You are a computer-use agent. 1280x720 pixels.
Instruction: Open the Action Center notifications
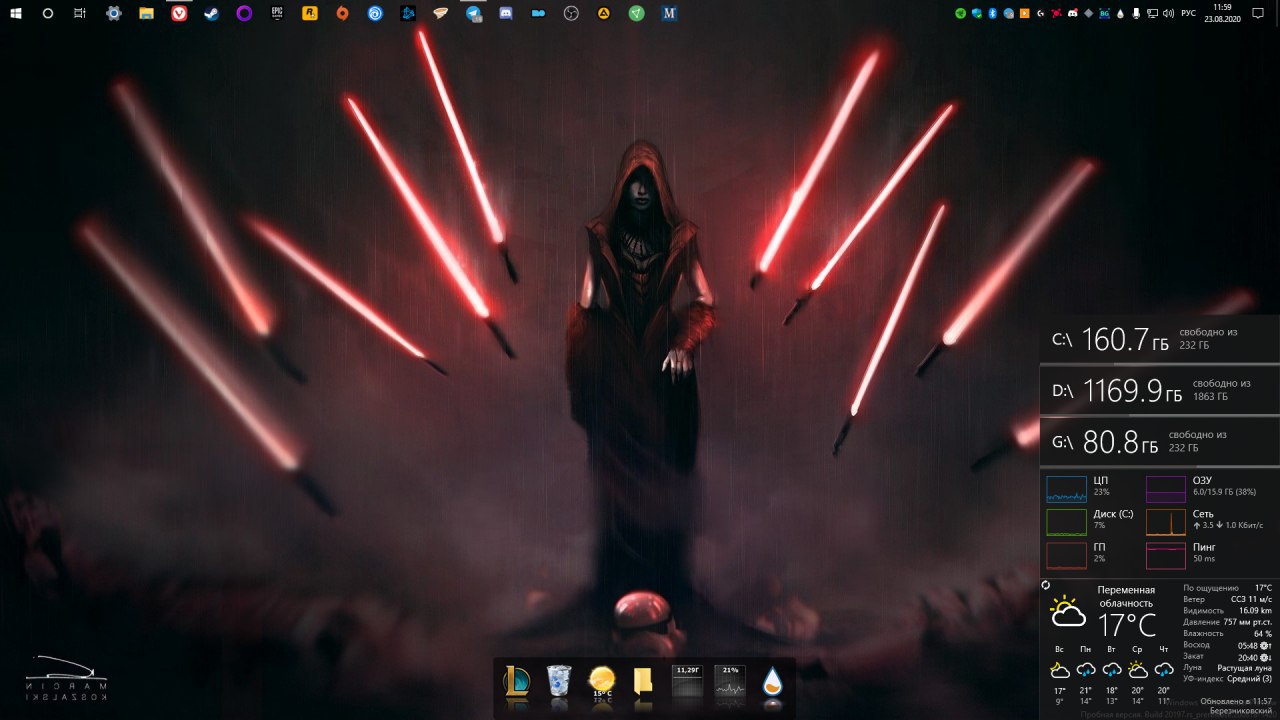pos(1258,14)
